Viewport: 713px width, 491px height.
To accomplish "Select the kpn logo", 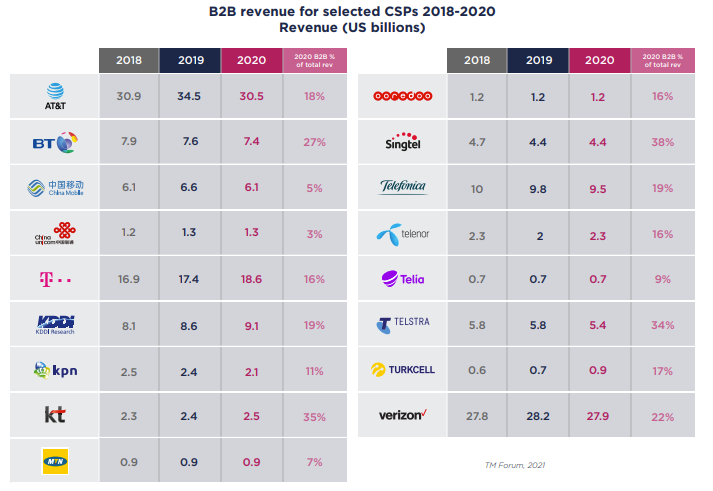I will (55, 371).
